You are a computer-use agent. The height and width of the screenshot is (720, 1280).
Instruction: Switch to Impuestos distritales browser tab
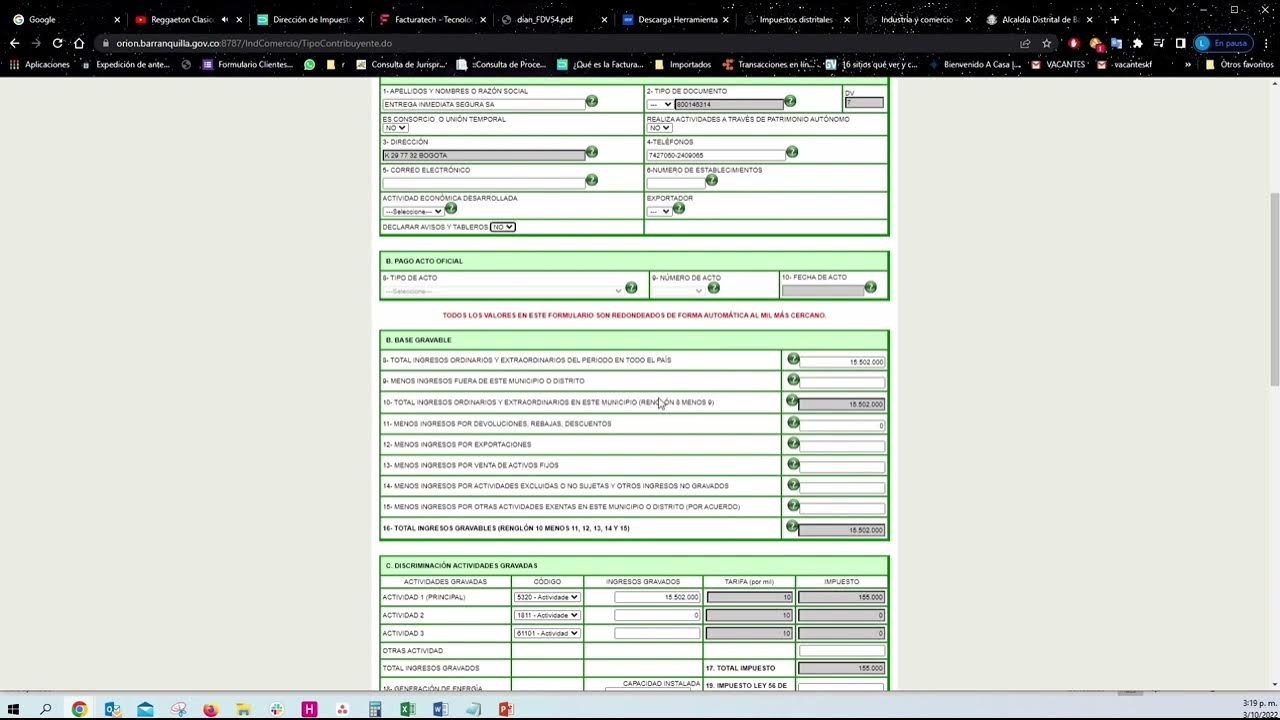[796, 19]
